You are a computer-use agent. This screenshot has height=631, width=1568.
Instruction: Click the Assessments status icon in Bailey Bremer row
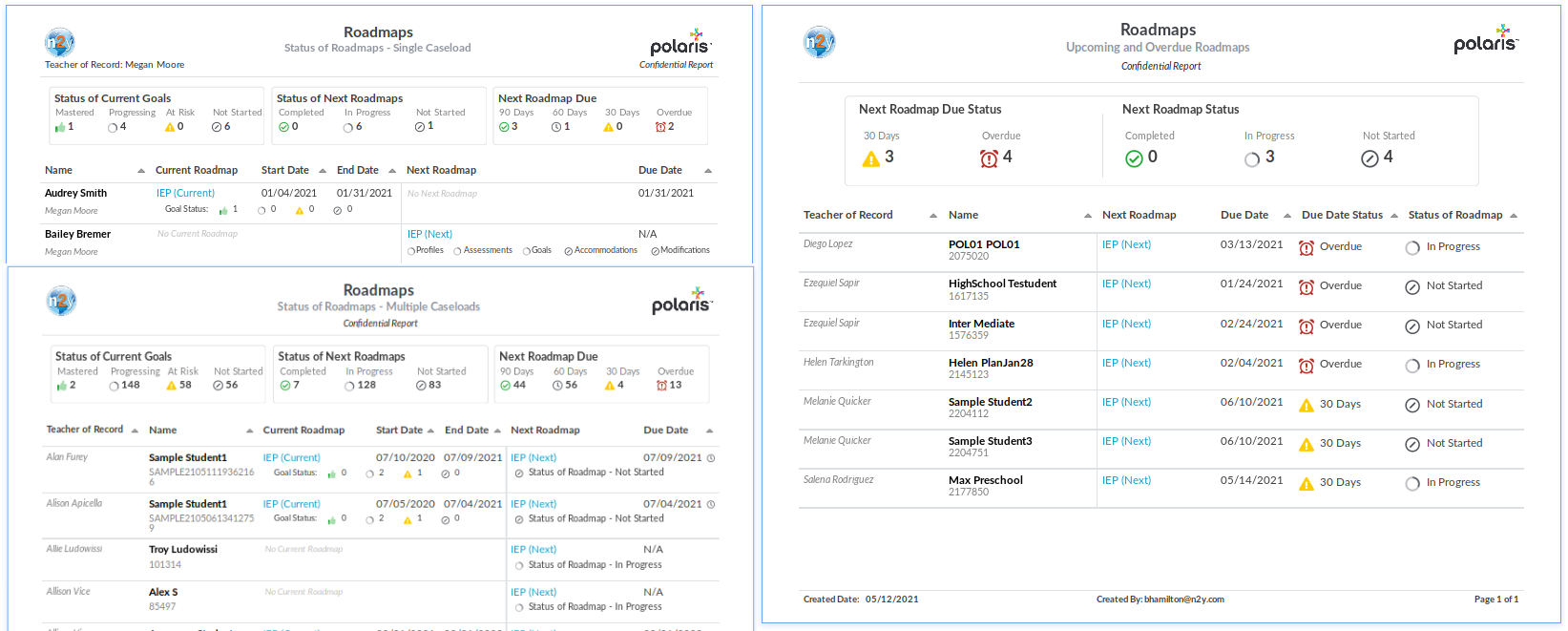[458, 251]
